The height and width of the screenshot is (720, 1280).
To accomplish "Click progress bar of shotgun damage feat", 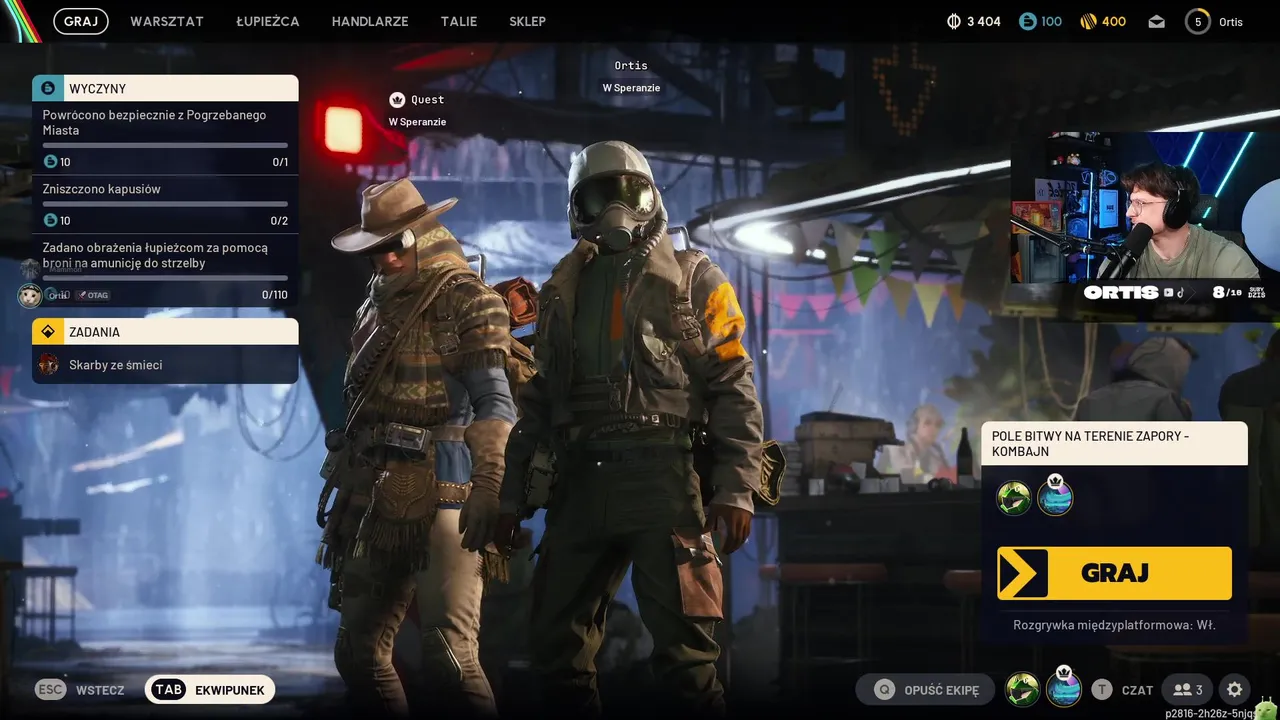I will click(x=165, y=278).
